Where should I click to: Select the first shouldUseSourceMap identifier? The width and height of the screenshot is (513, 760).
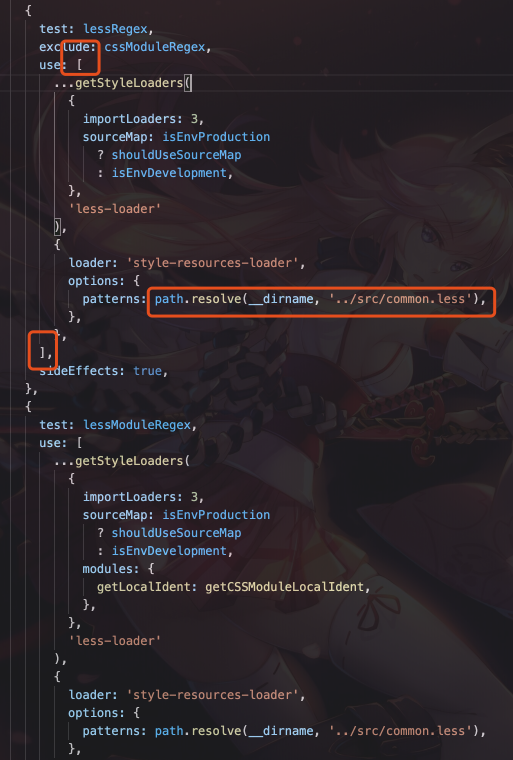coord(176,155)
